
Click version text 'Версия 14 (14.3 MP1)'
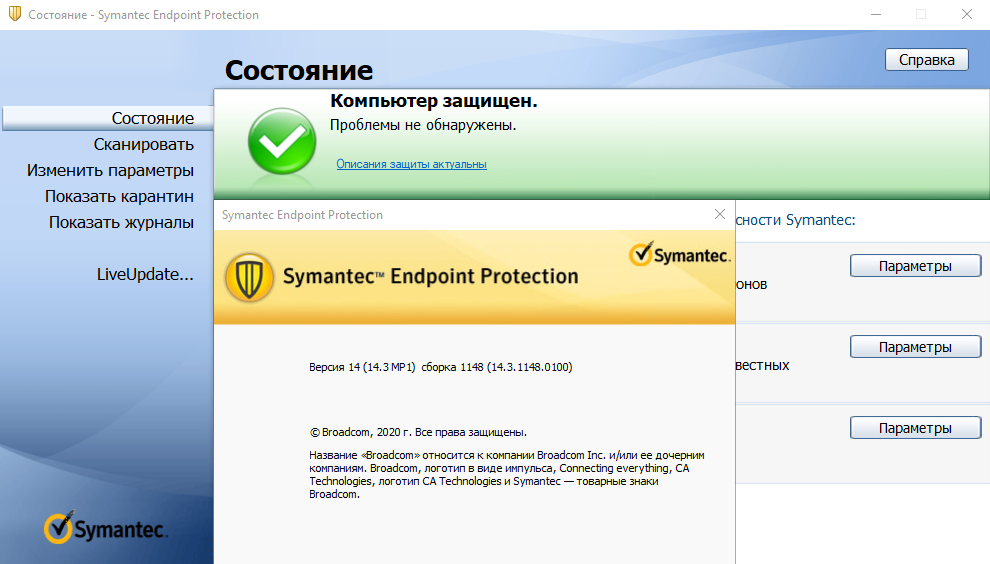point(362,367)
